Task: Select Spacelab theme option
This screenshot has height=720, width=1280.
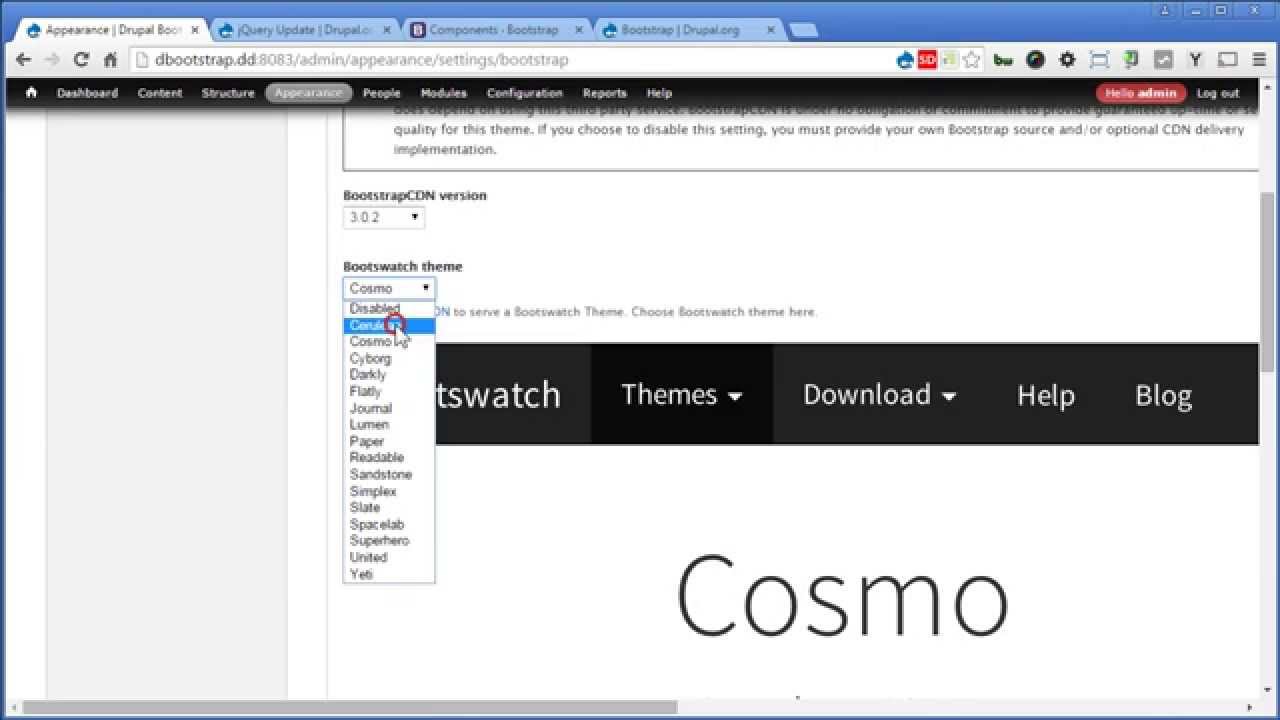Action: [x=389, y=524]
